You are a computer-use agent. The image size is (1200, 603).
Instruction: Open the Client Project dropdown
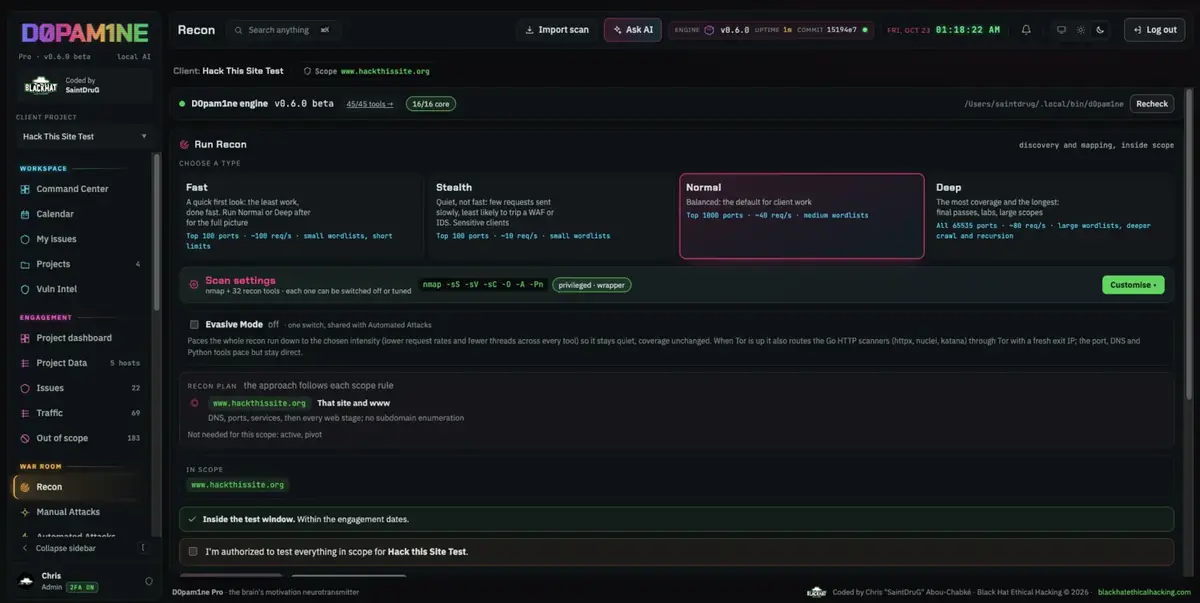[x=85, y=136]
